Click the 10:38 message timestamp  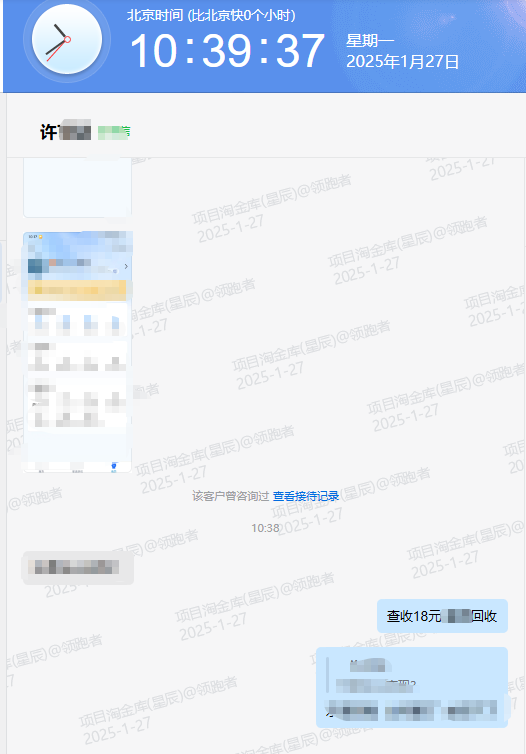pyautogui.click(x=265, y=528)
